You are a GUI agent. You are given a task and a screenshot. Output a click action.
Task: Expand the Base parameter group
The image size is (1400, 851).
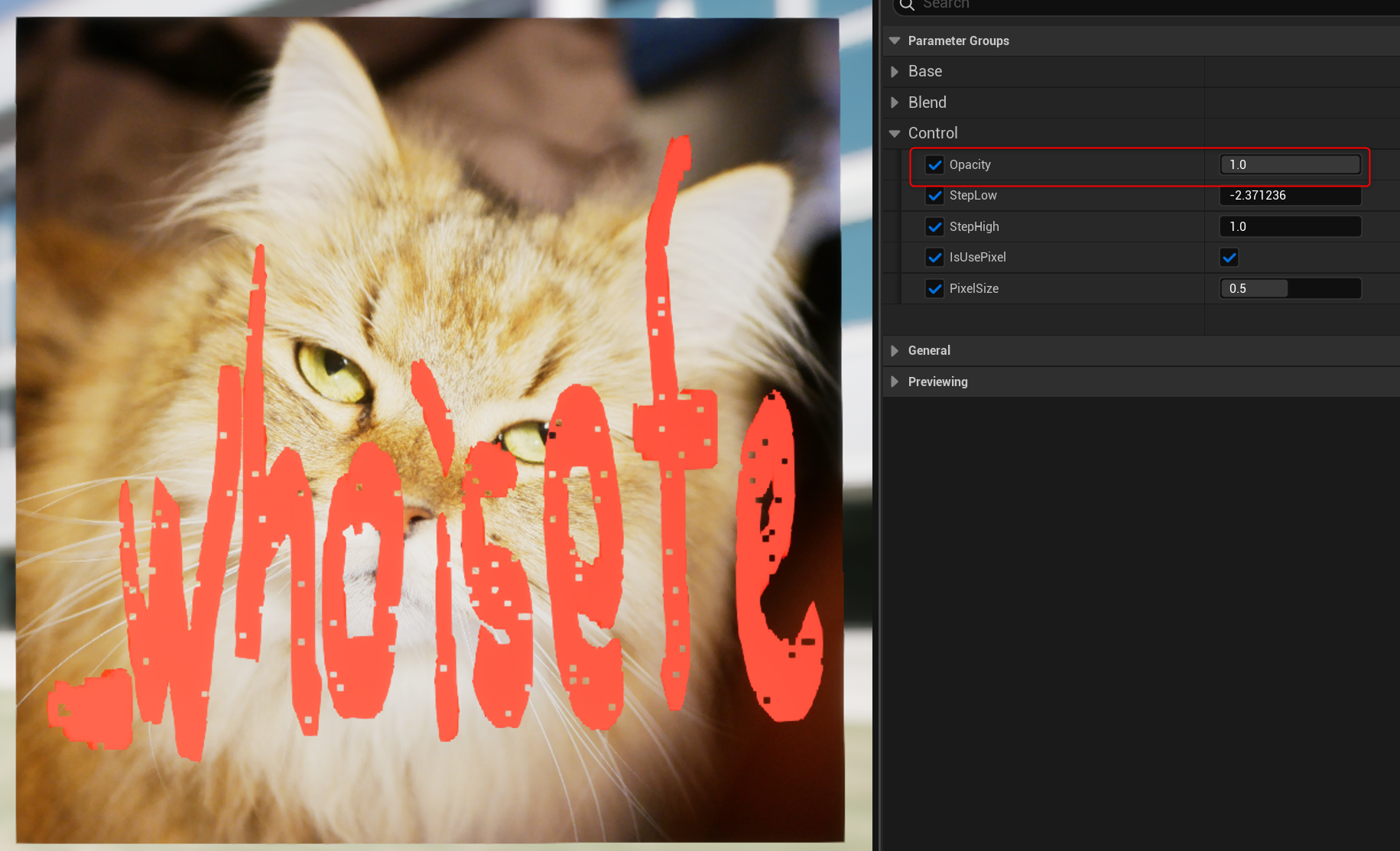click(895, 71)
